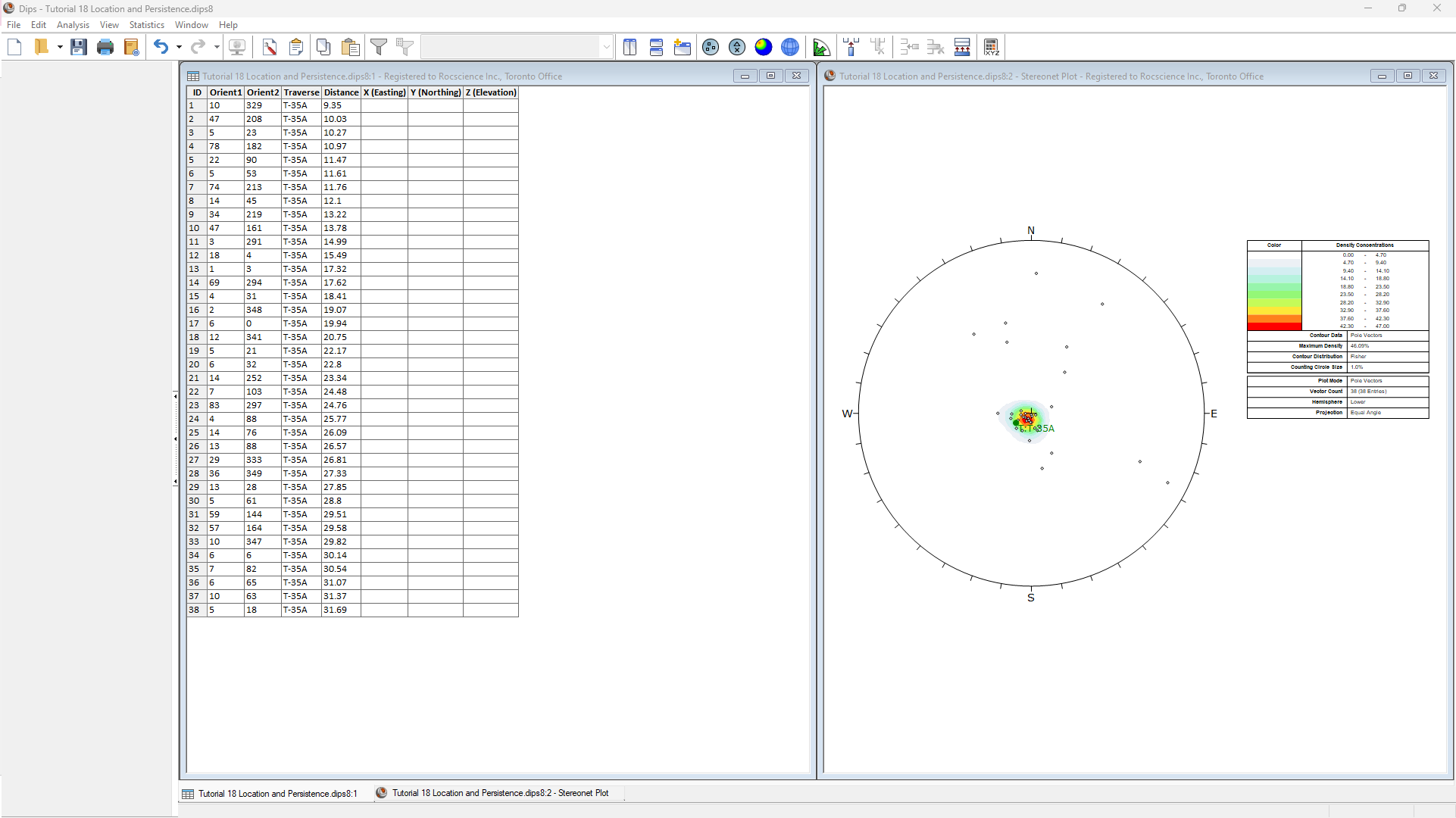The height and width of the screenshot is (818, 1456).
Task: Click the insert row arrow icon
Action: (909, 47)
